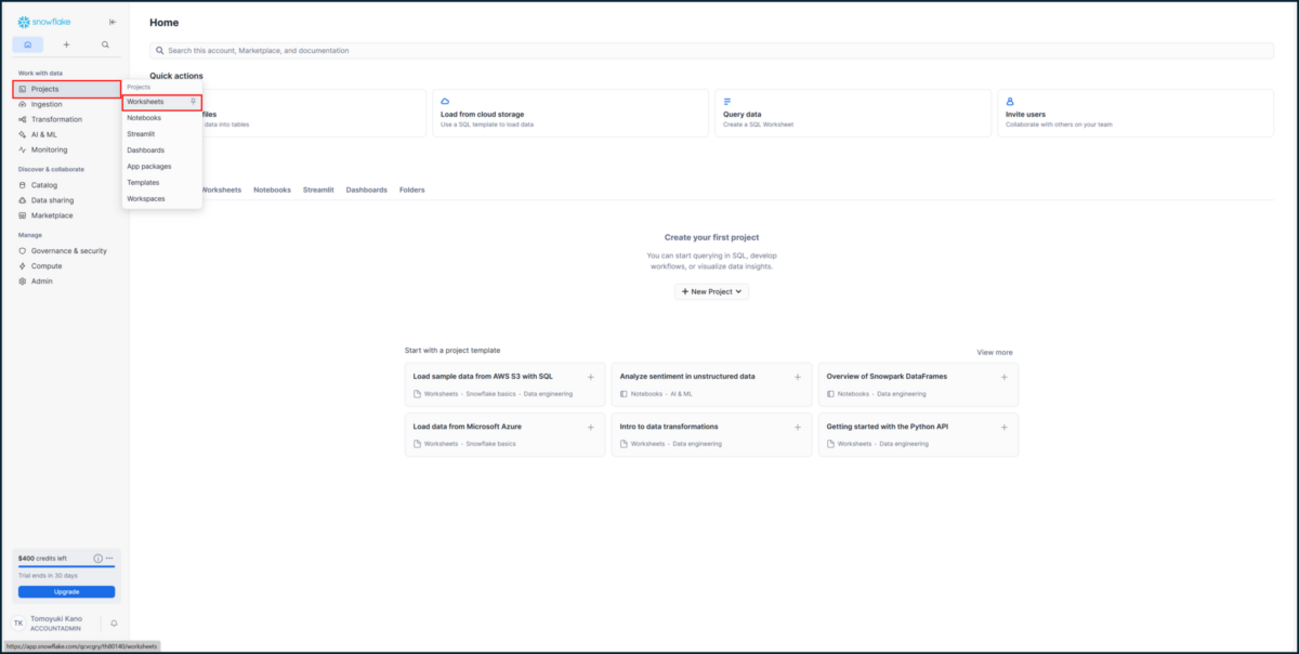Collapse the sidebar with the collapse arrow icon
The image size is (1299, 654).
coord(112,22)
